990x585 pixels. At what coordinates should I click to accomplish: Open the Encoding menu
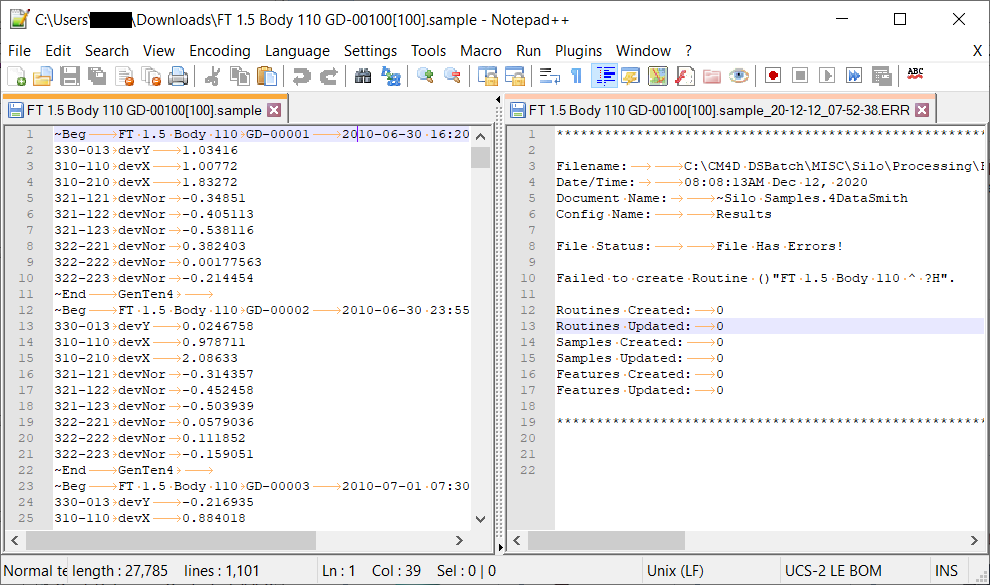pyautogui.click(x=219, y=51)
